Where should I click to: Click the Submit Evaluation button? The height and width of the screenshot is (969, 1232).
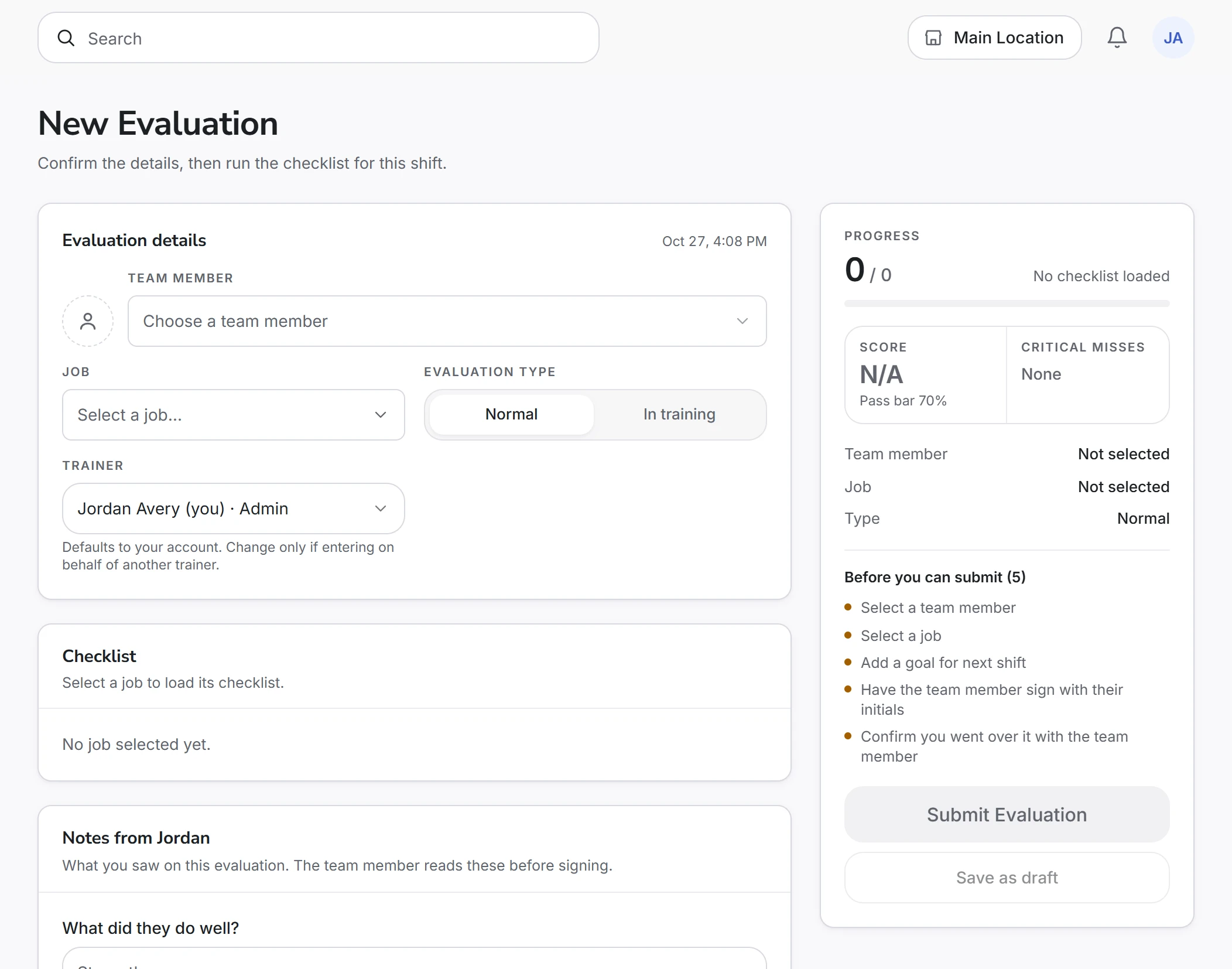click(1007, 814)
